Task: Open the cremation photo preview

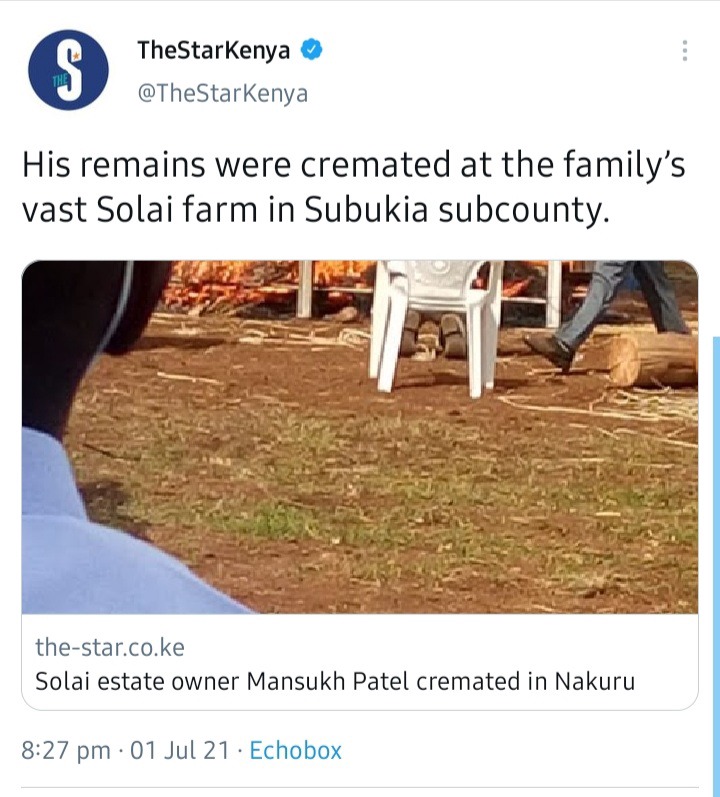Action: tap(360, 437)
